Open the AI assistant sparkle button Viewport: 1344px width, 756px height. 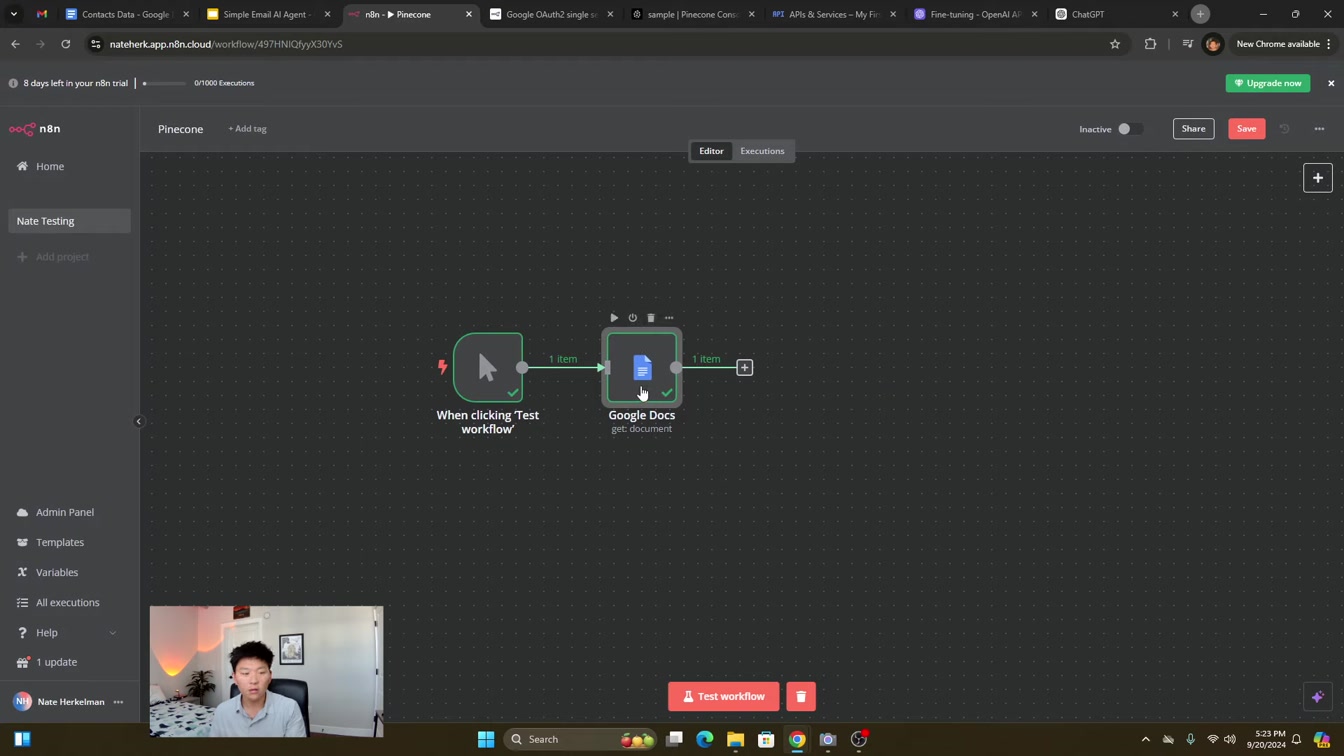click(1318, 697)
